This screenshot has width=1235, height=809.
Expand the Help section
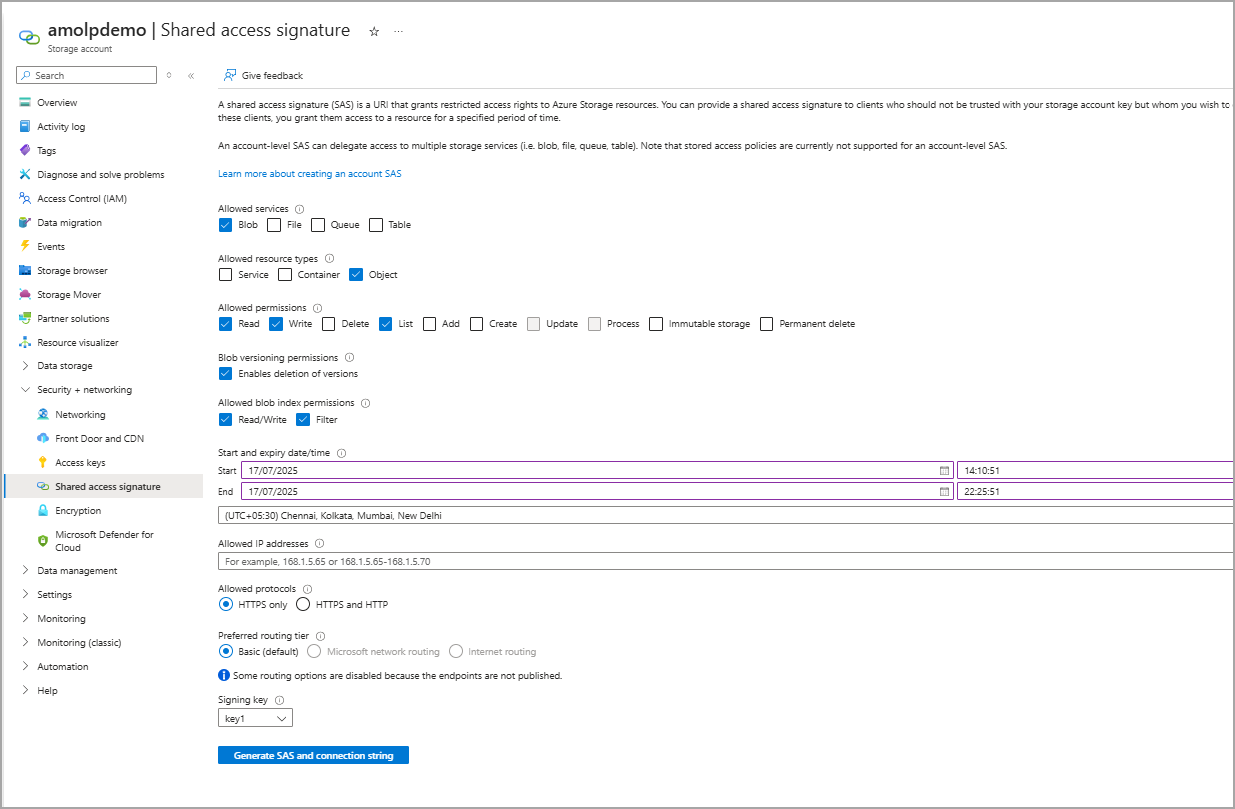click(x=25, y=691)
